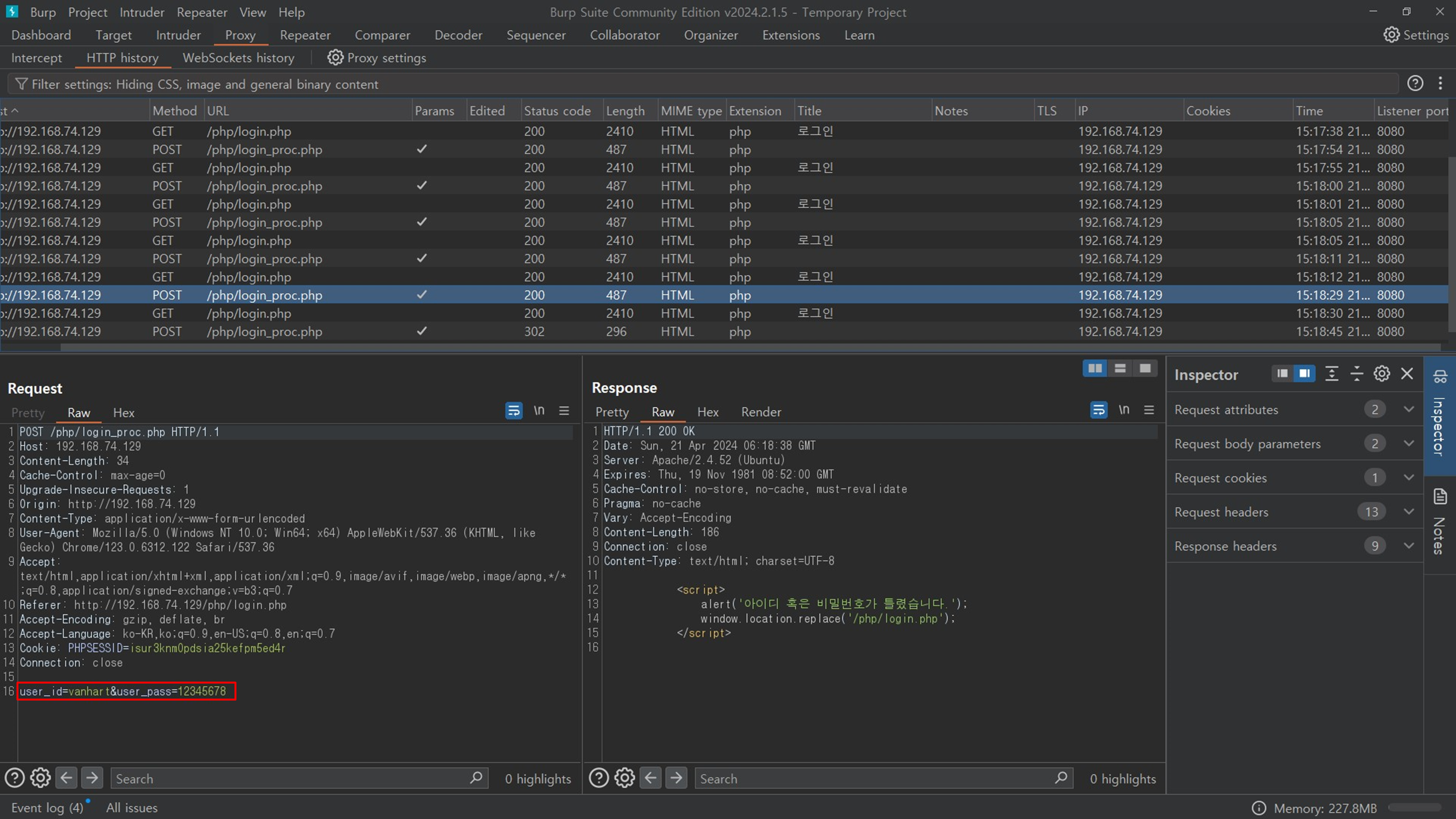Screen dimensions: 1456x819
Task: Click the Response search magnifier icon
Action: point(1061,778)
